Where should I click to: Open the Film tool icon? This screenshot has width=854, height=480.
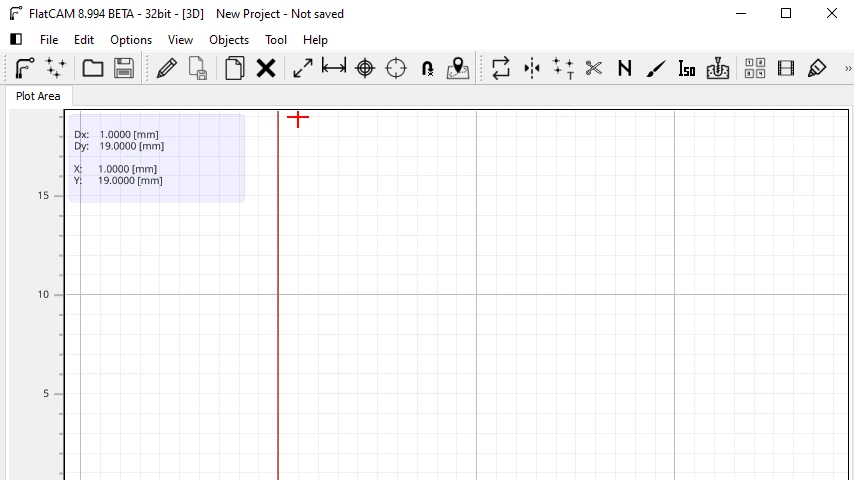[x=786, y=68]
